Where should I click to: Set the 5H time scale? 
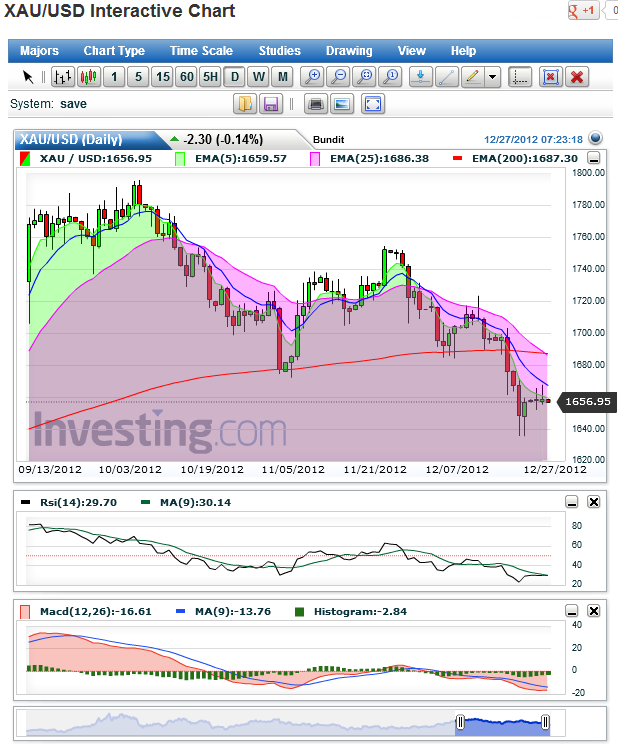[210, 77]
